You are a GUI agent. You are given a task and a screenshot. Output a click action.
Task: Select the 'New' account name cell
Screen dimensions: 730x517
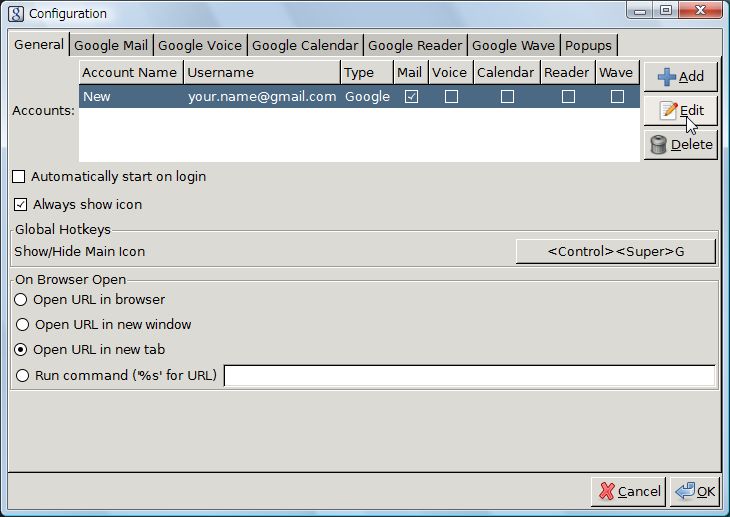coord(131,97)
